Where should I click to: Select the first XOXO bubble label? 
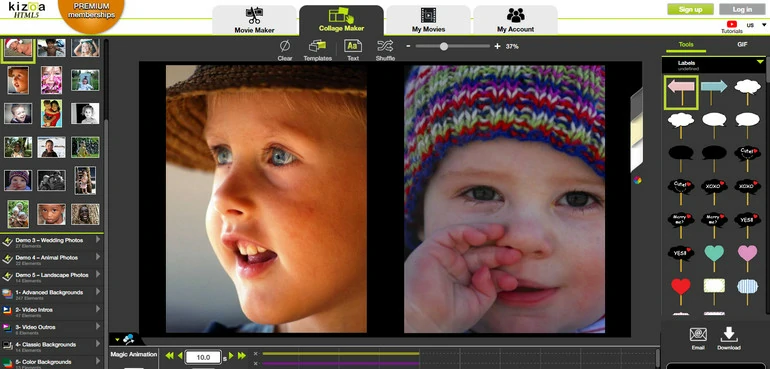[x=714, y=192]
